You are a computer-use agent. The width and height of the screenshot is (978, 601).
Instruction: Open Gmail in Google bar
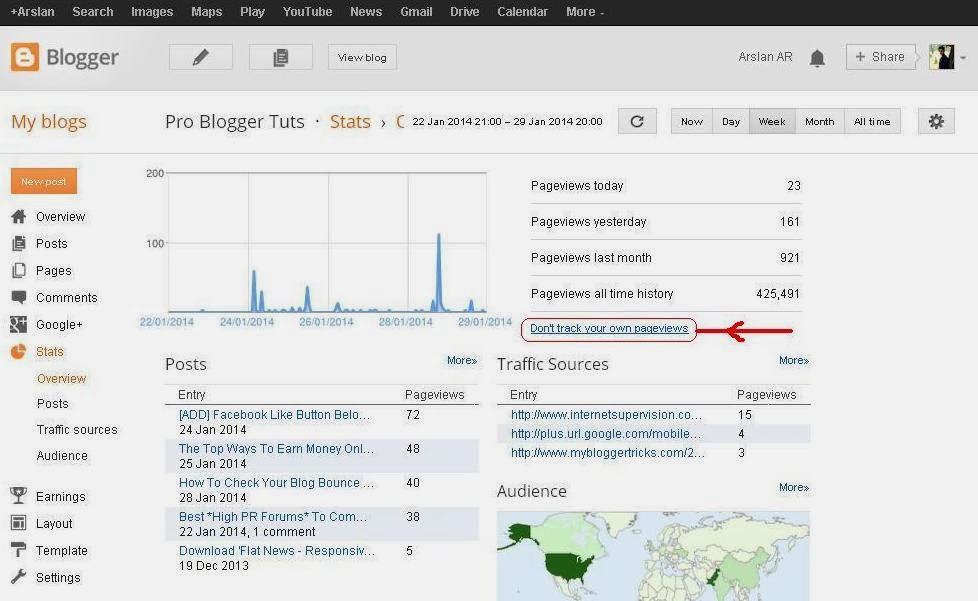pyautogui.click(x=416, y=12)
